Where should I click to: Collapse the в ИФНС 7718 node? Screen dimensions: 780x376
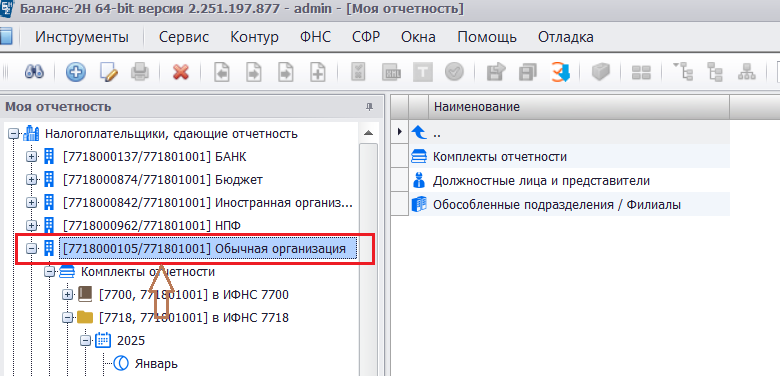pyautogui.click(x=67, y=317)
